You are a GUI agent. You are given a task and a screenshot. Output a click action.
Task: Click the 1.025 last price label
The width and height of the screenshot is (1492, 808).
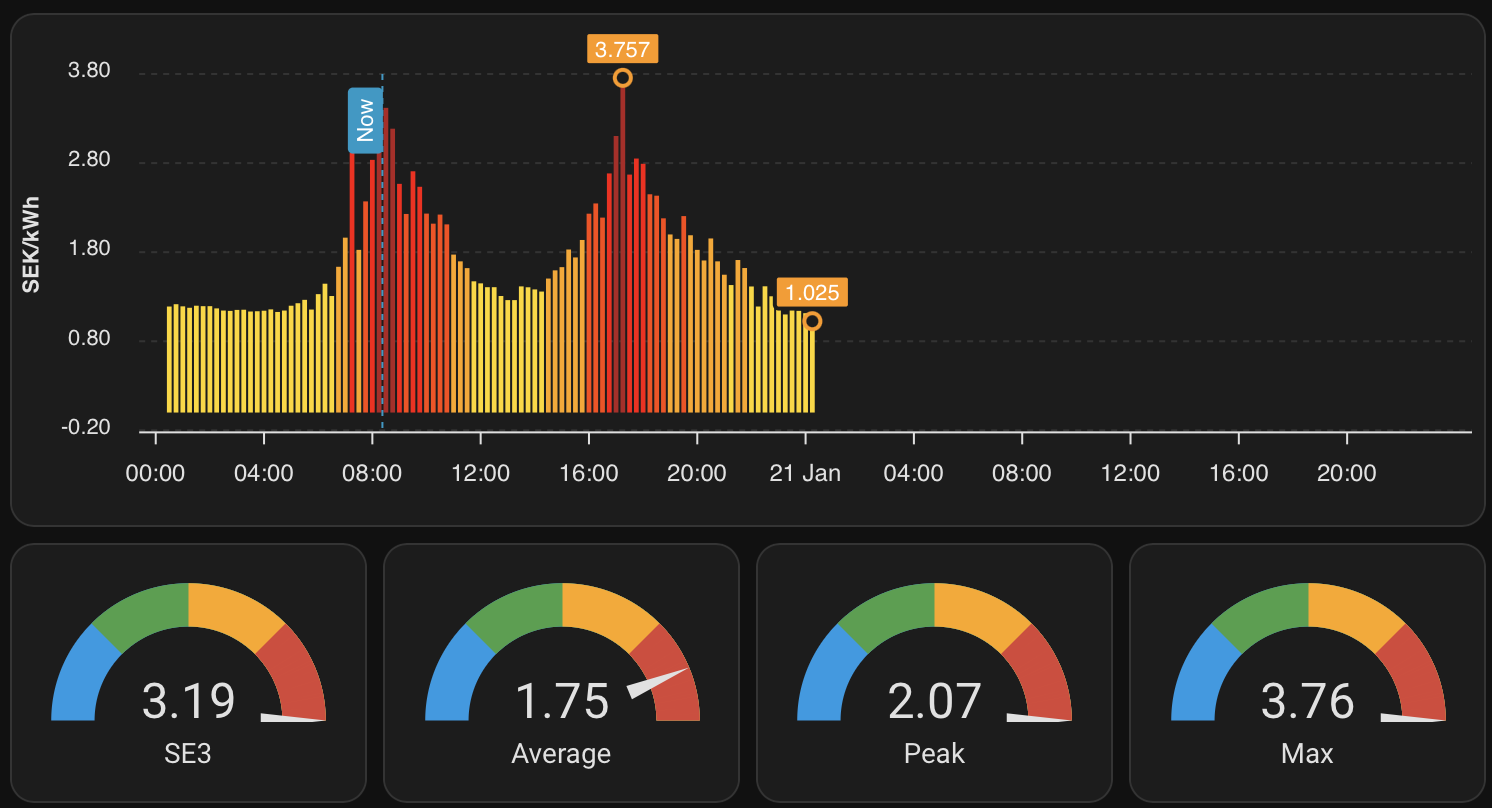click(812, 293)
